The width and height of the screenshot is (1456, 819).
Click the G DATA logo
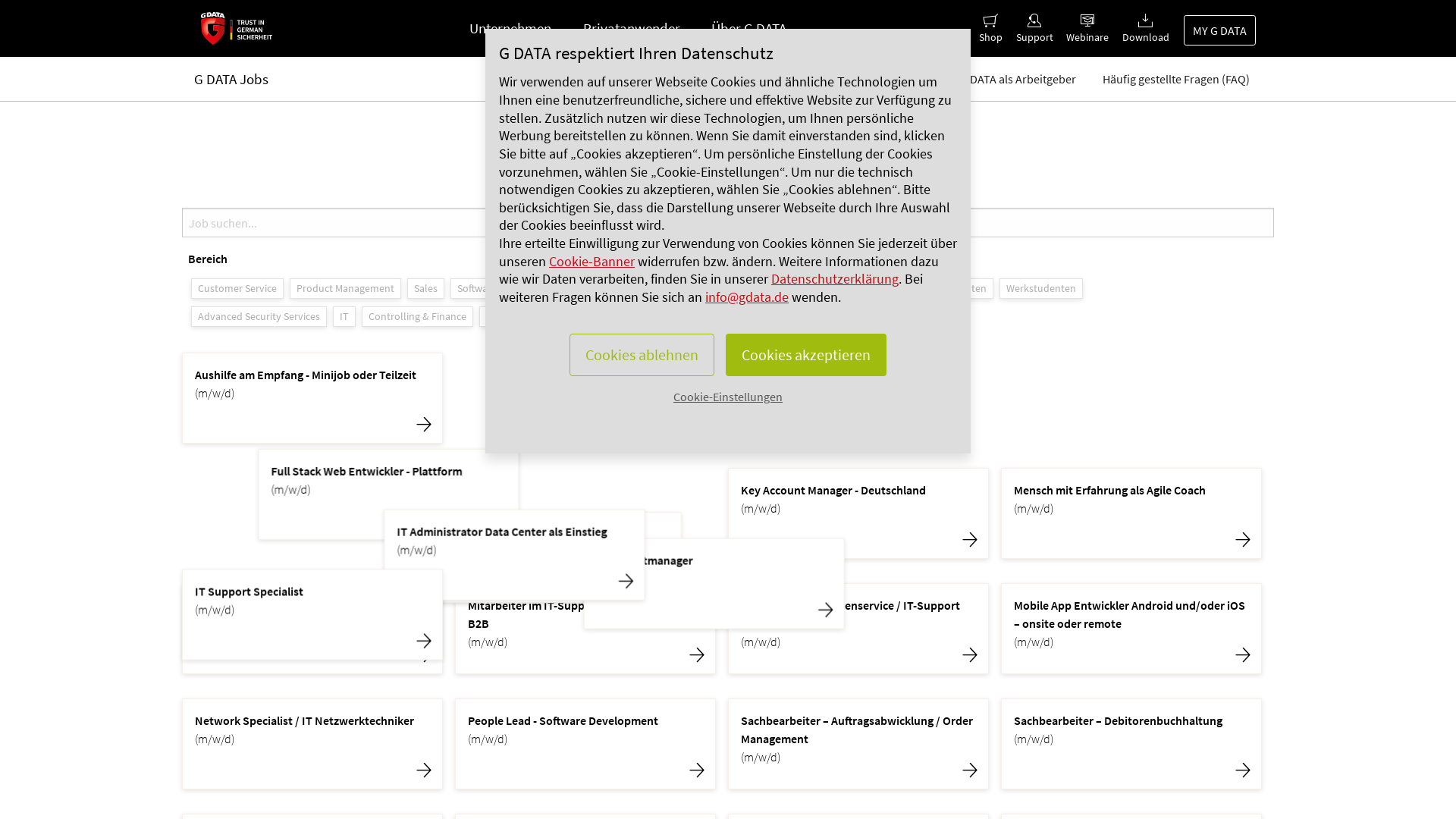pos(236,28)
